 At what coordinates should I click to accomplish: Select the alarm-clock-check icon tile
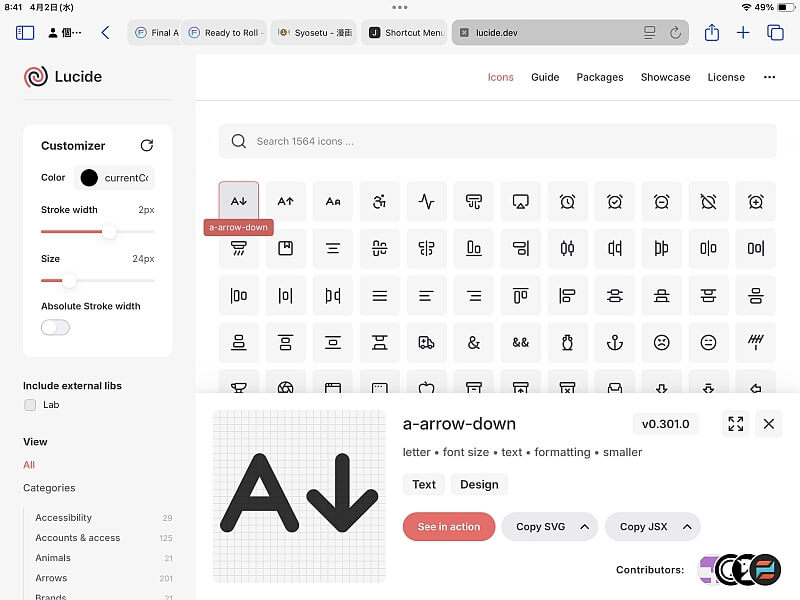(x=615, y=202)
